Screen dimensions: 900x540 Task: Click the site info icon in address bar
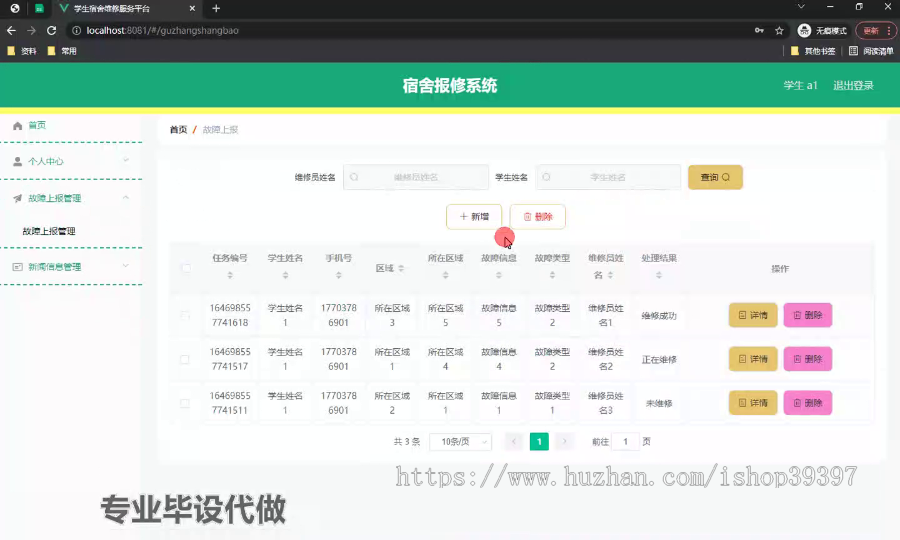tap(76, 30)
